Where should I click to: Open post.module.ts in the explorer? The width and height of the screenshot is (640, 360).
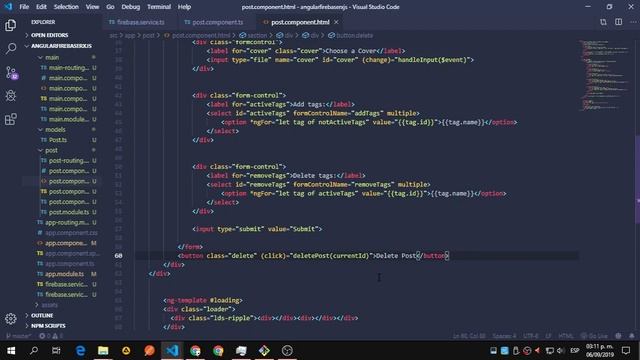point(69,212)
